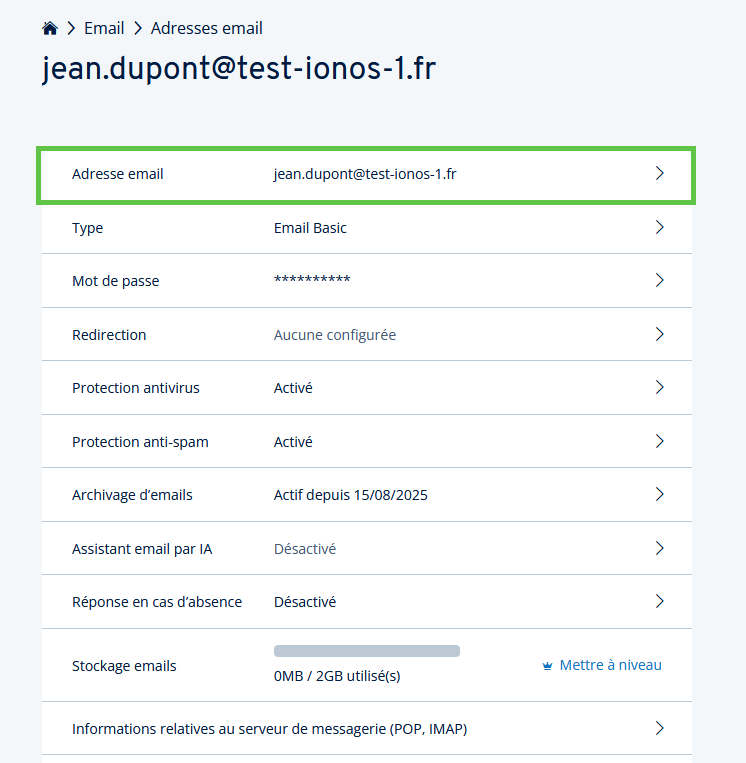Expand Redirection settings chevron

(x=659, y=334)
